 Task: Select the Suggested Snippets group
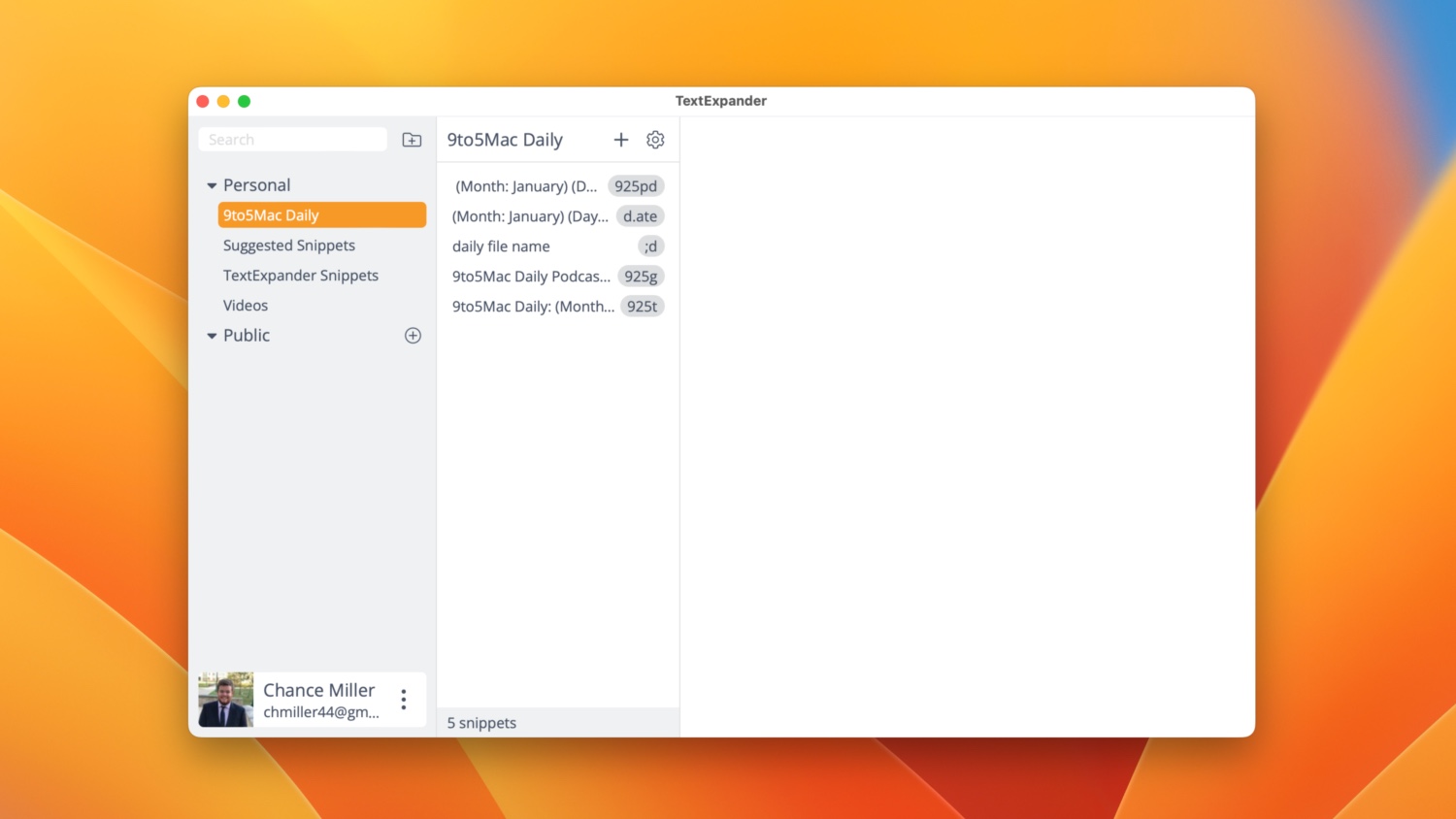point(288,245)
